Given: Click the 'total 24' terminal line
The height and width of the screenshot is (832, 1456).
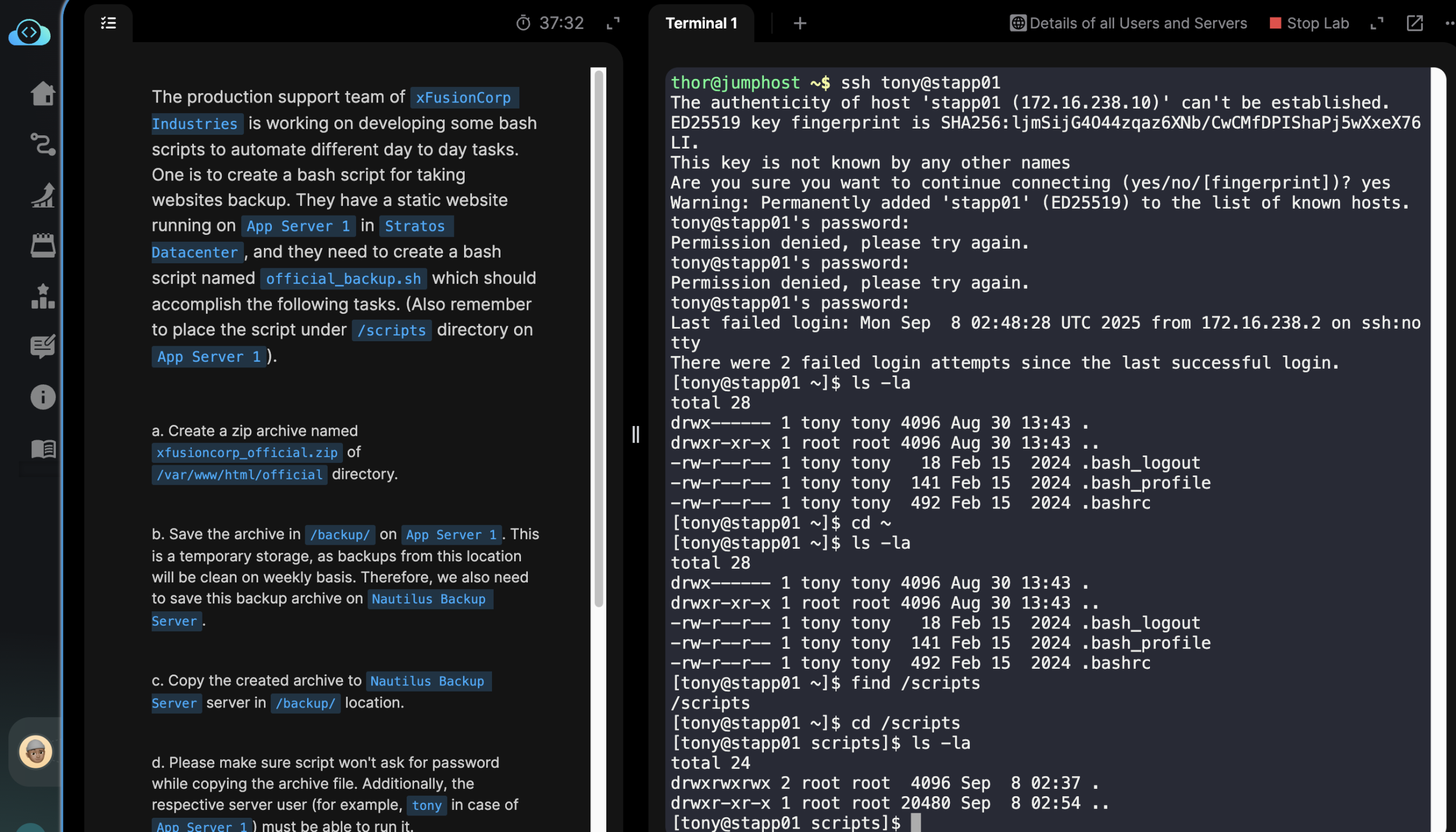Looking at the screenshot, I should 710,763.
